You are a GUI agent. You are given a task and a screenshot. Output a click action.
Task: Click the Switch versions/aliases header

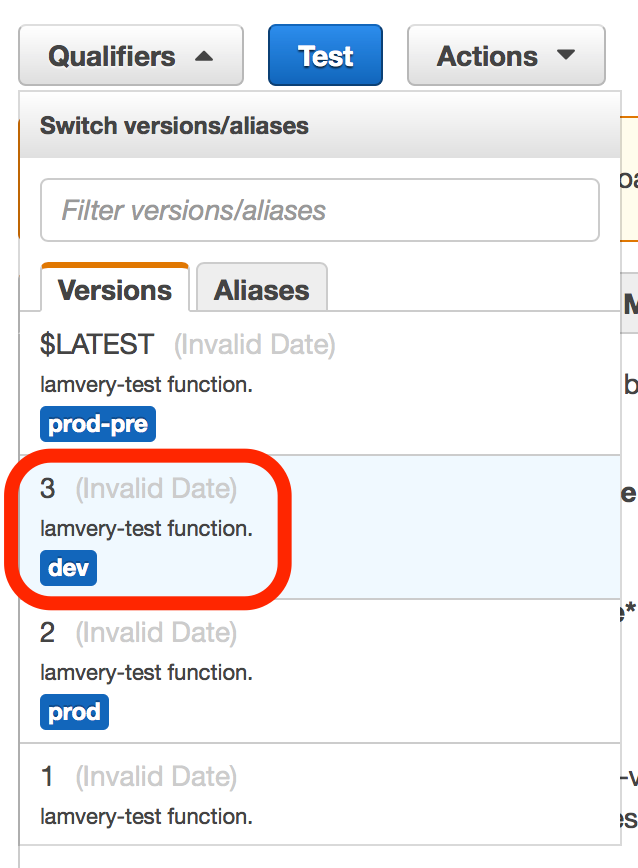click(x=174, y=126)
